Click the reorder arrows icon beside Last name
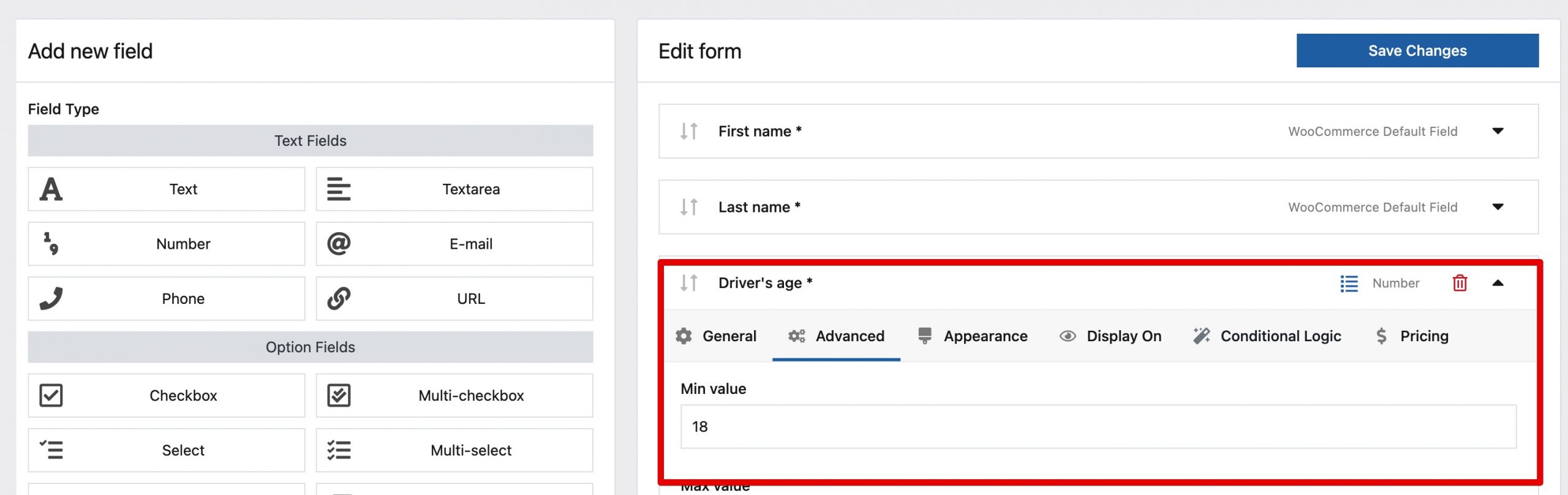The image size is (1568, 495). [x=689, y=207]
